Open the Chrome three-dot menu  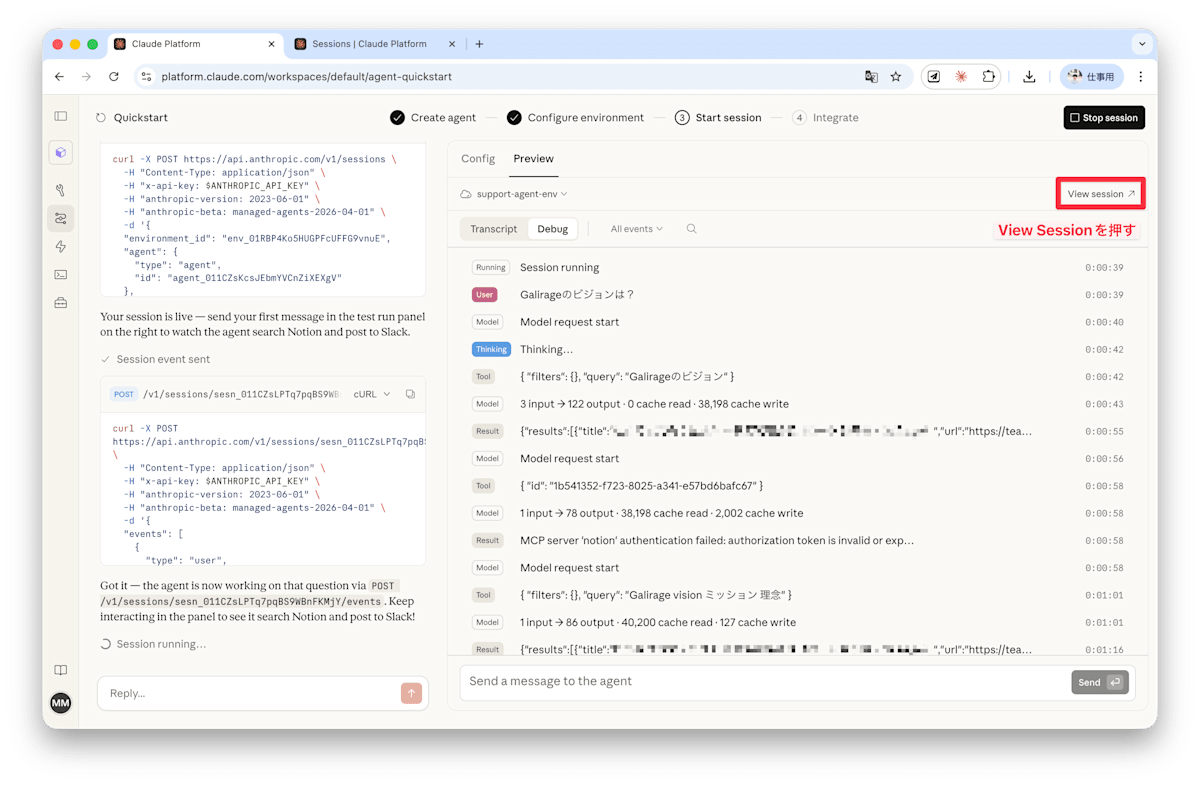point(1140,76)
